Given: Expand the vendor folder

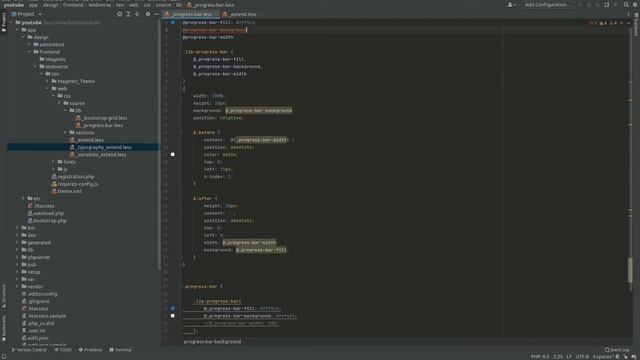Looking at the screenshot, I should coord(18,287).
